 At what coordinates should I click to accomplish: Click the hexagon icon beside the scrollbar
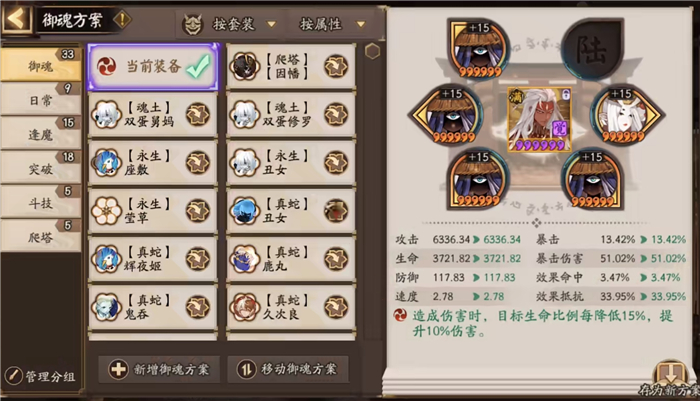pos(372,51)
